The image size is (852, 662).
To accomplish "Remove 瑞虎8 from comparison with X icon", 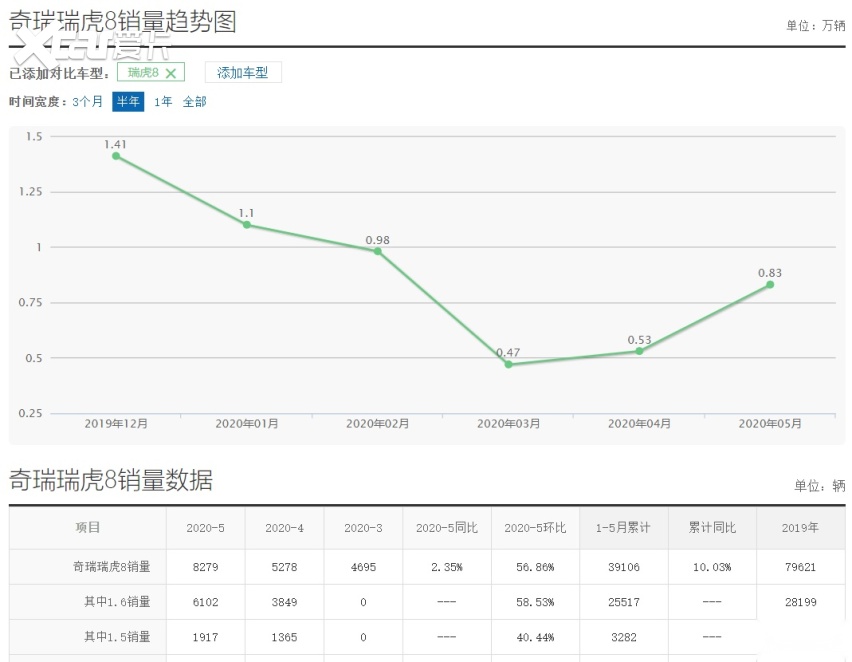I will click(171, 73).
